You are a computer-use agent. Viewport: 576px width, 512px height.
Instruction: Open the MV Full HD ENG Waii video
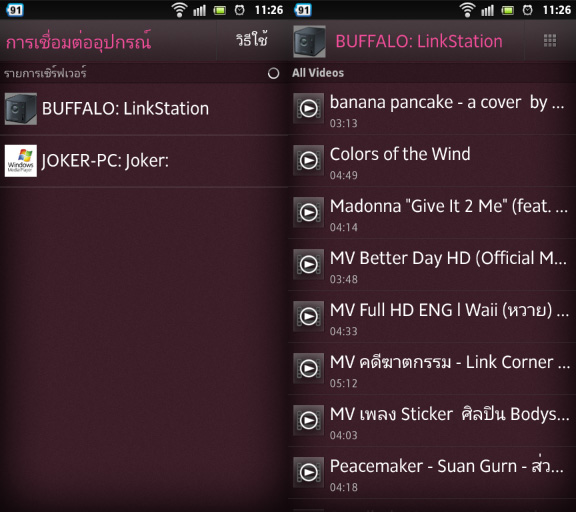coord(432,317)
